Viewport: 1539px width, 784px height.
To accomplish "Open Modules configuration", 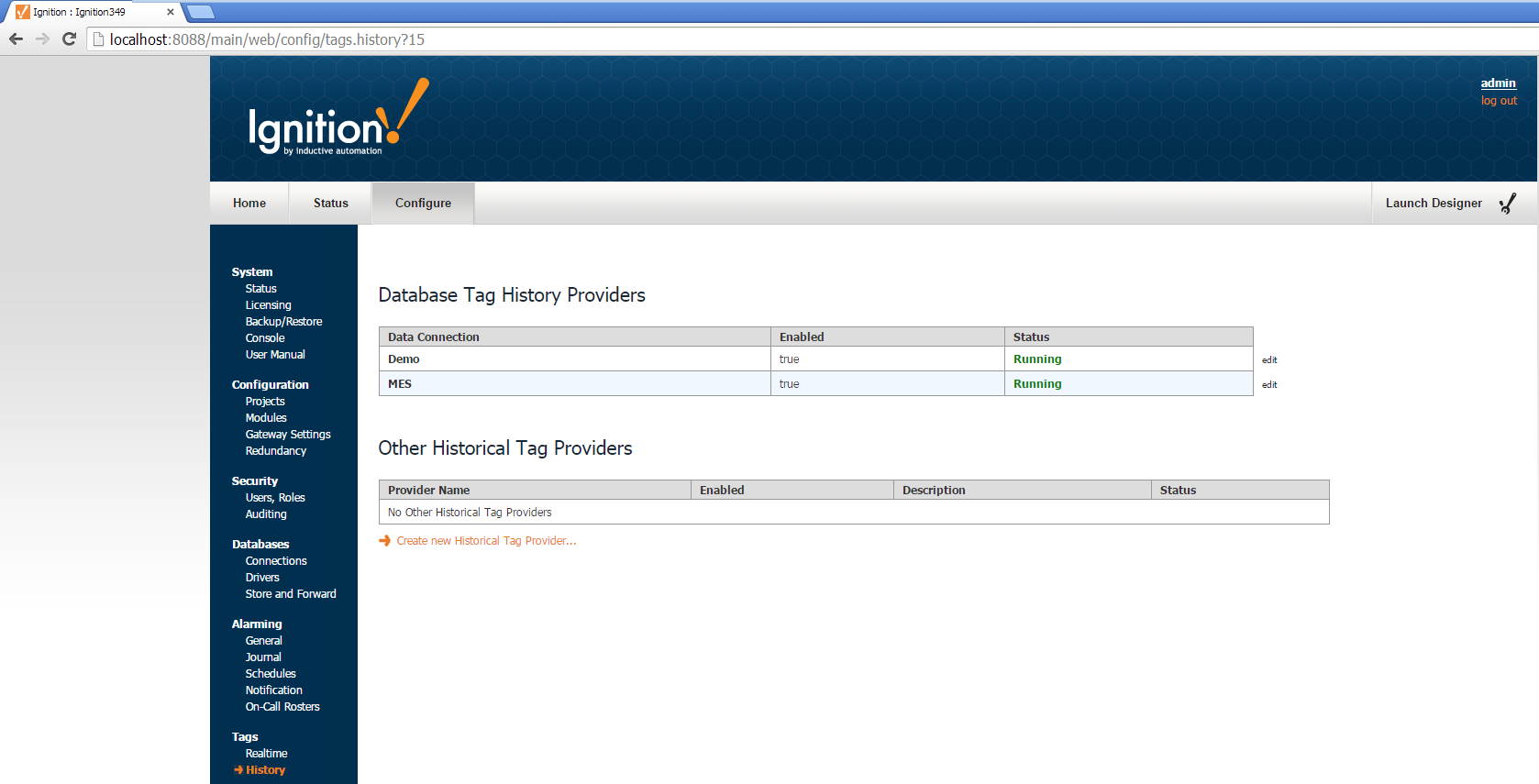I will [x=266, y=418].
